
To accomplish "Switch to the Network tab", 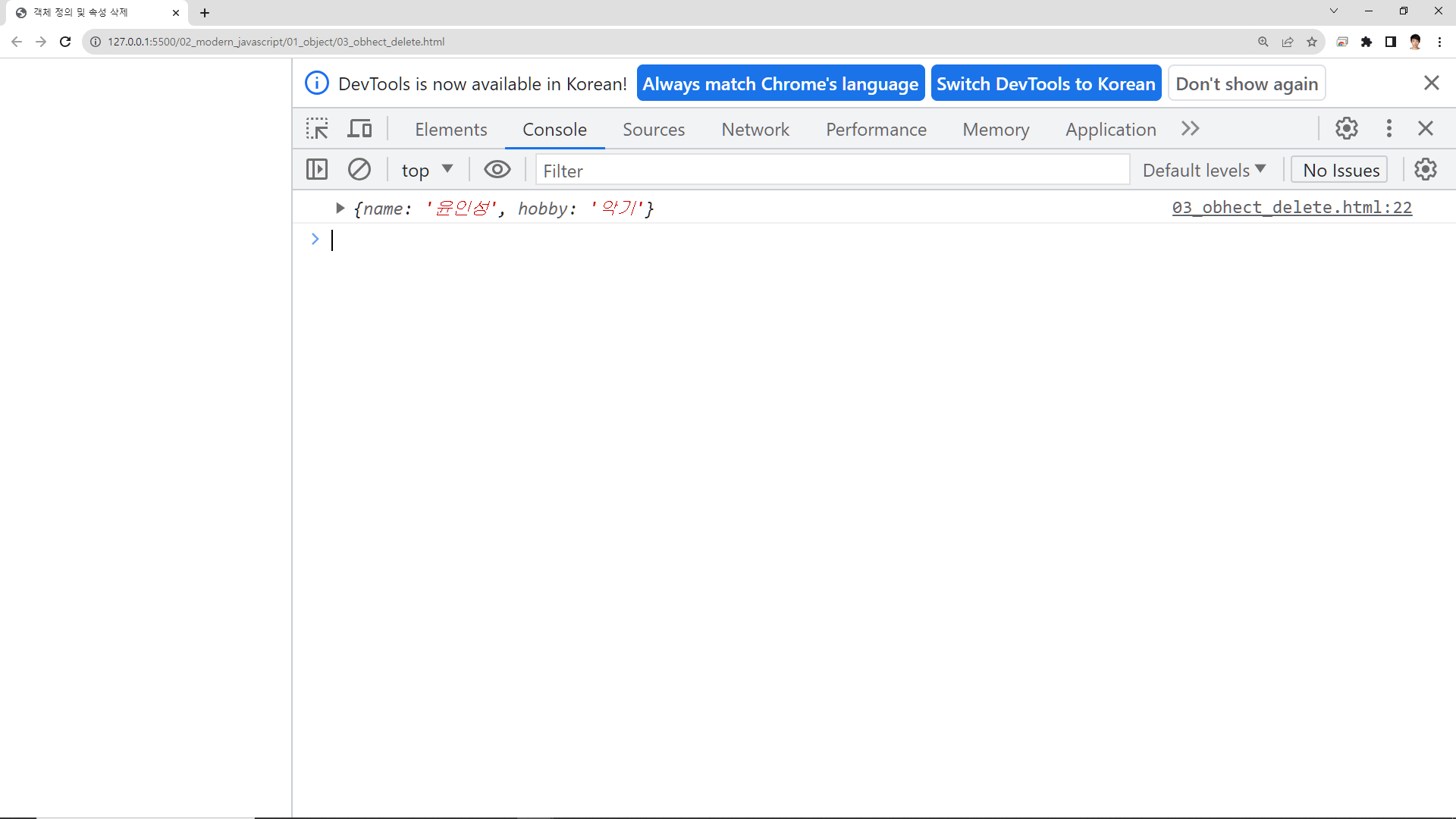I will point(755,130).
